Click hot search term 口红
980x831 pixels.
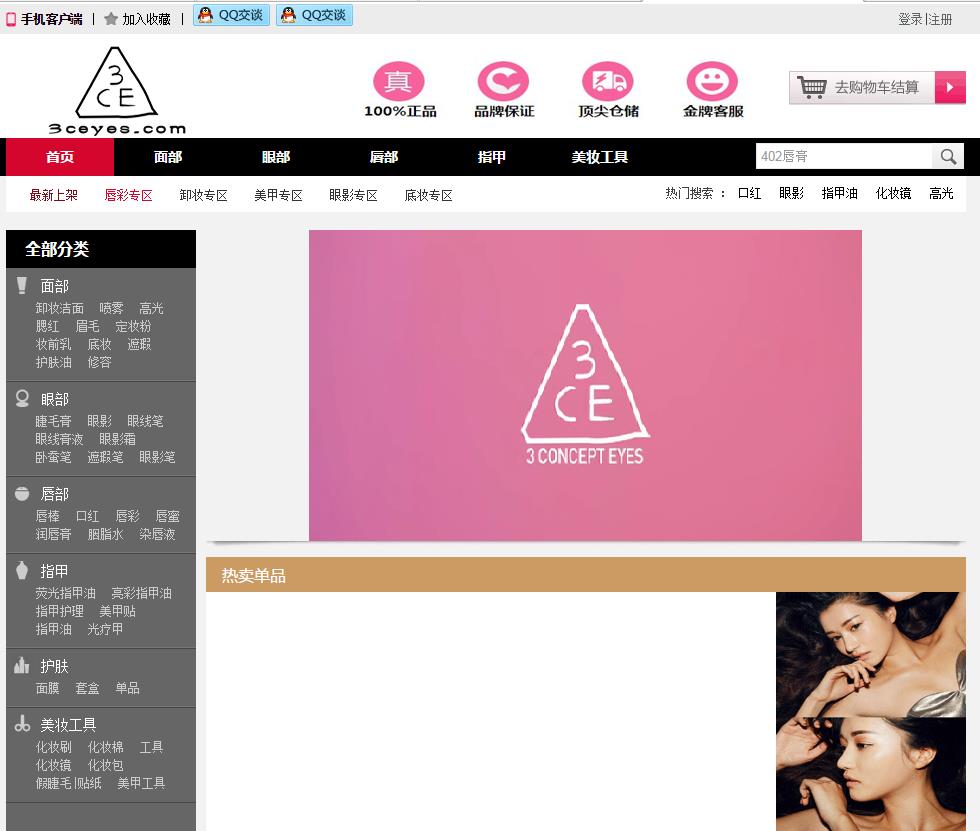(x=749, y=193)
